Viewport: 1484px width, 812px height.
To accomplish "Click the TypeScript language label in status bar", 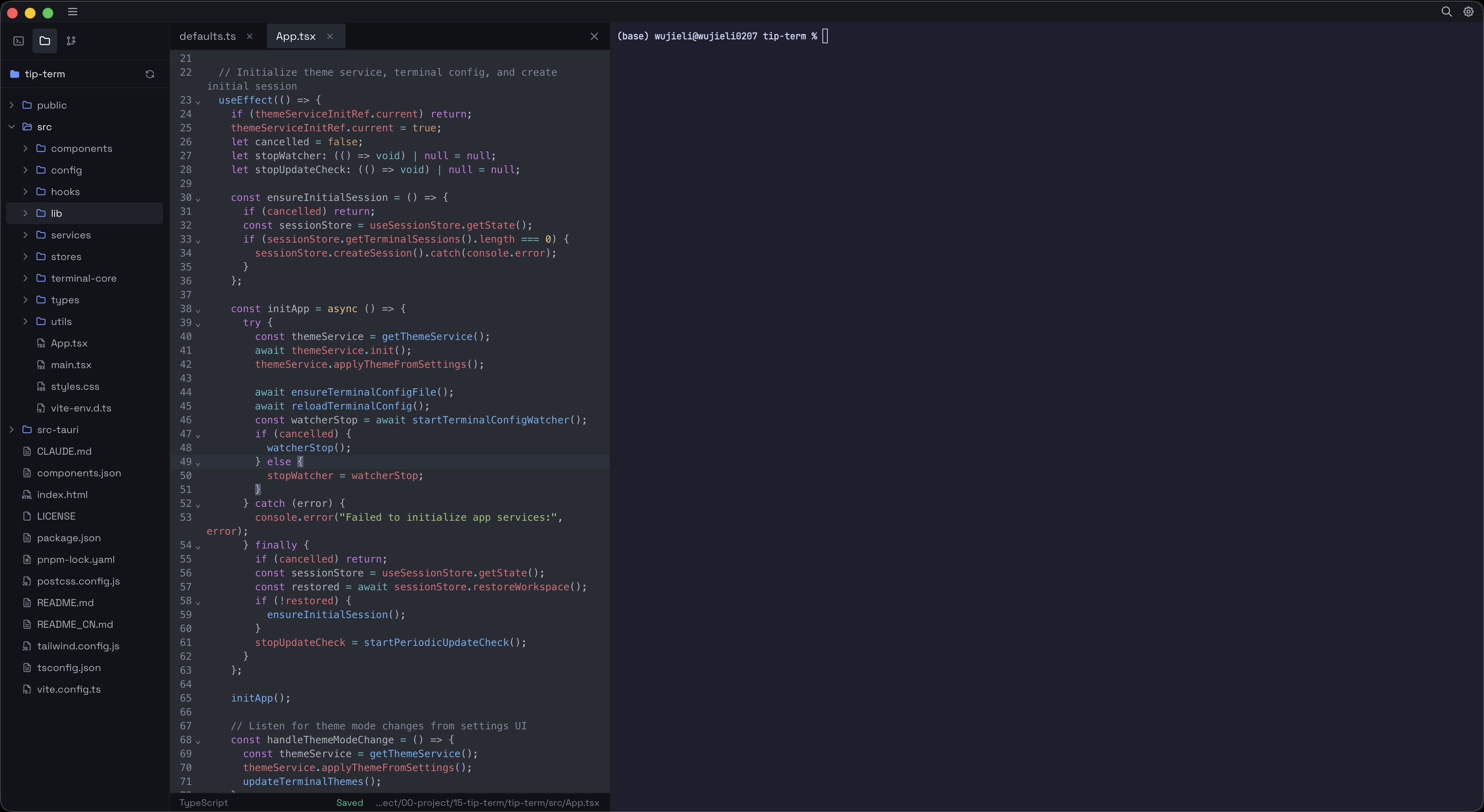I will pyautogui.click(x=203, y=803).
